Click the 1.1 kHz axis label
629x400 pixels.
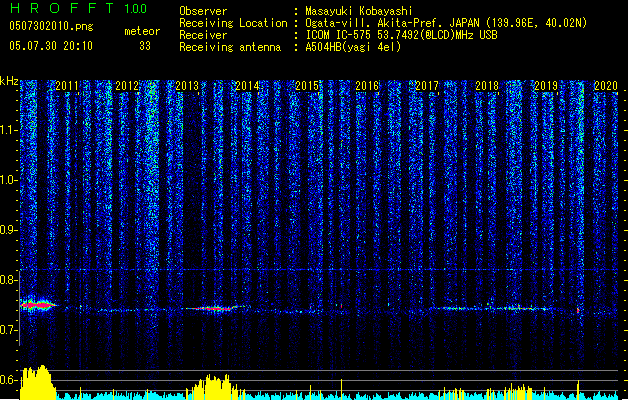click(9, 130)
